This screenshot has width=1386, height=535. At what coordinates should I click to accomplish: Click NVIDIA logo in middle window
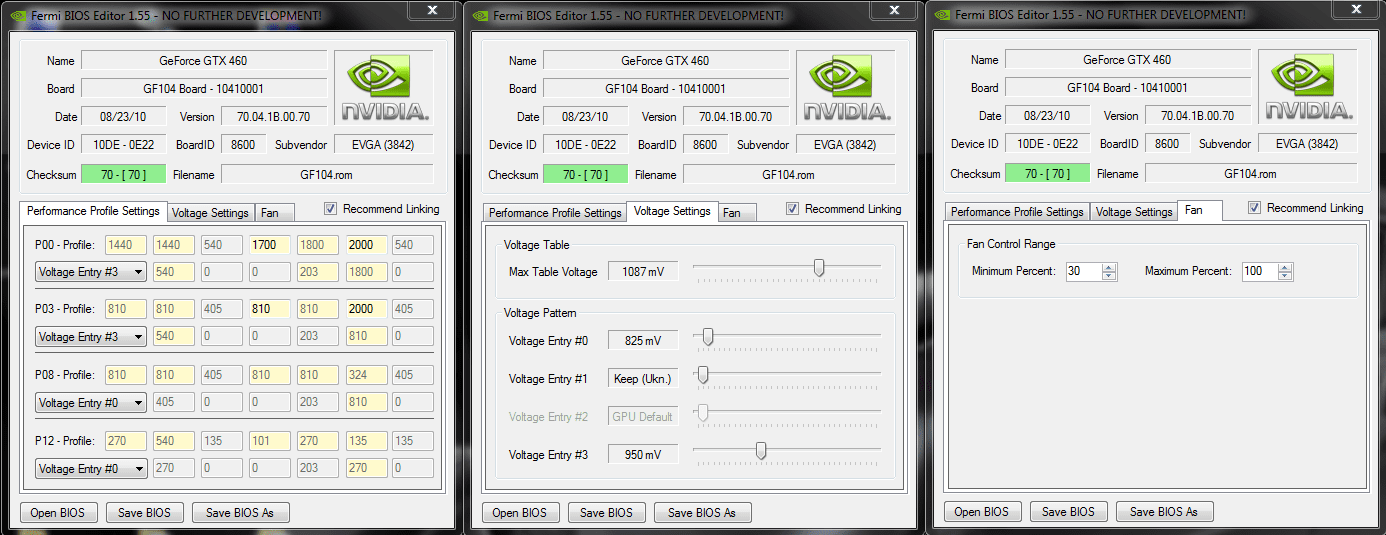pos(846,88)
